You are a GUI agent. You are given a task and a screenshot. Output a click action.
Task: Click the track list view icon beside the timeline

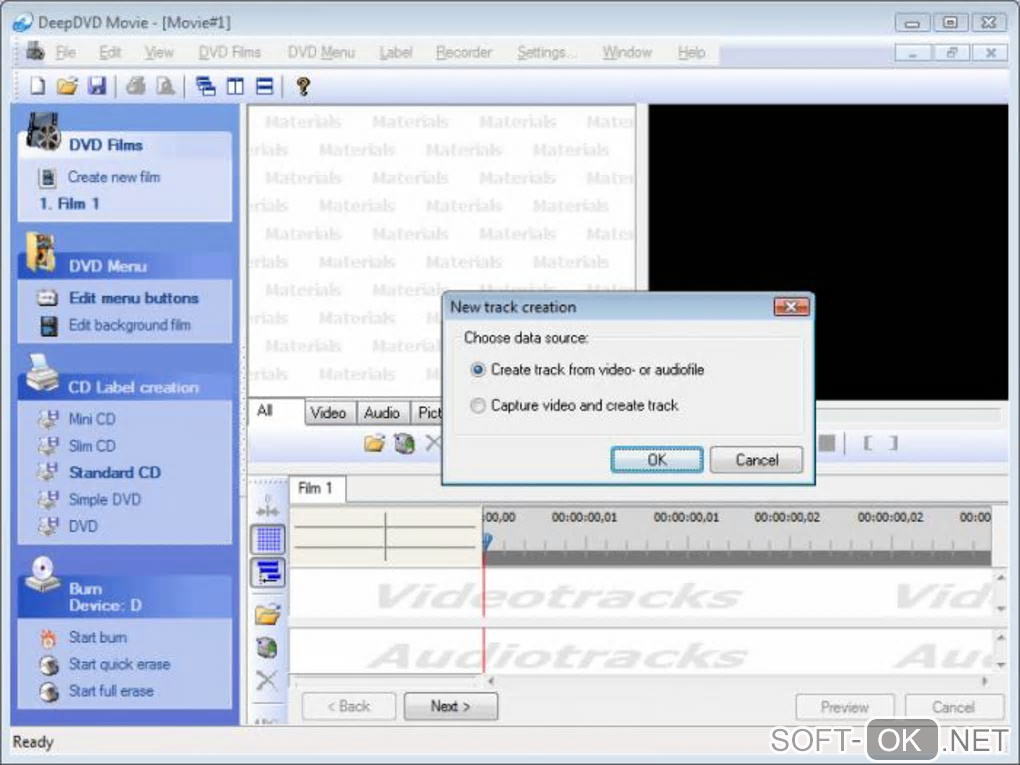click(268, 572)
